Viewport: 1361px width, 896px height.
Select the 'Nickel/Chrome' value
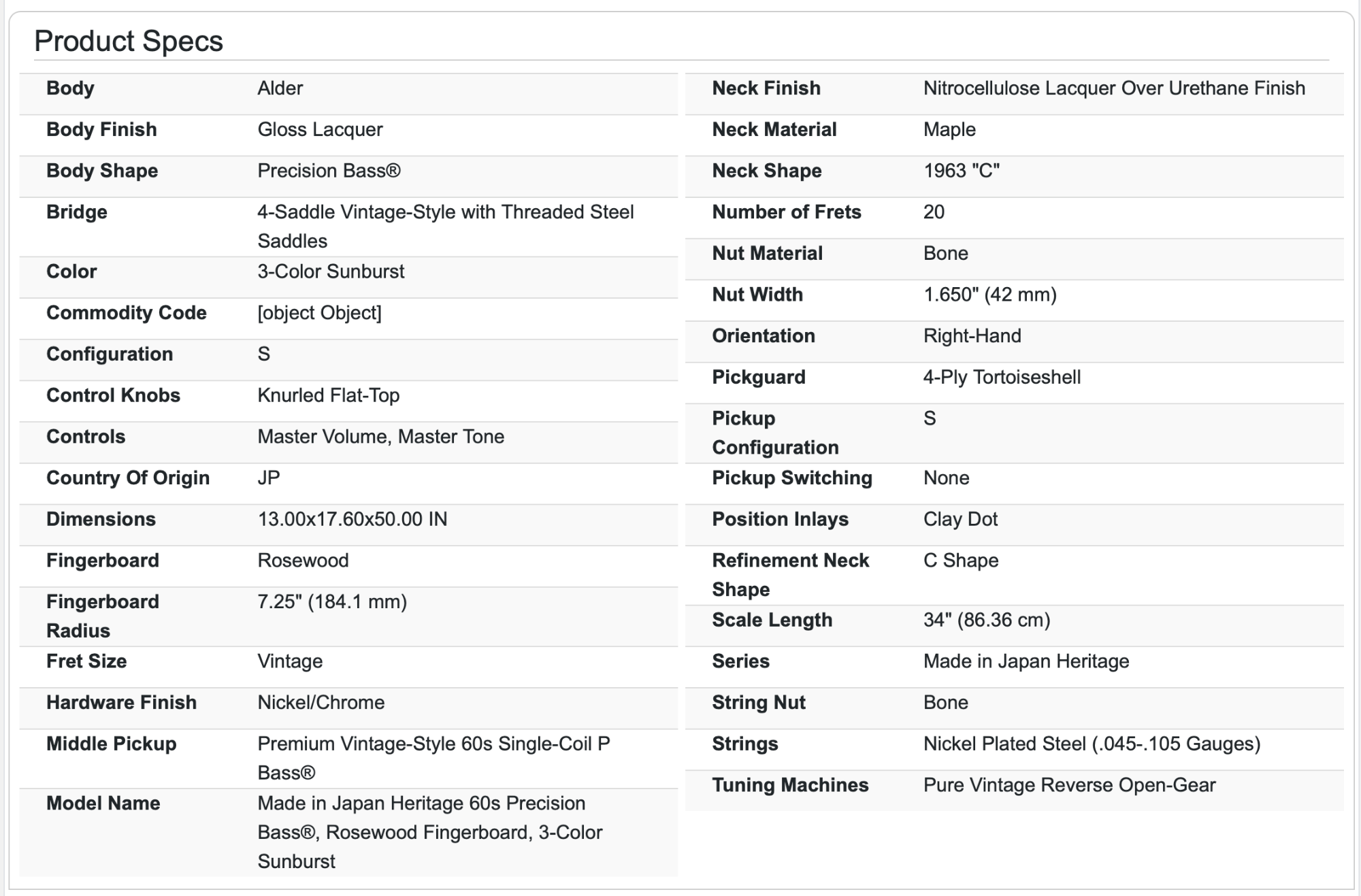tap(321, 703)
